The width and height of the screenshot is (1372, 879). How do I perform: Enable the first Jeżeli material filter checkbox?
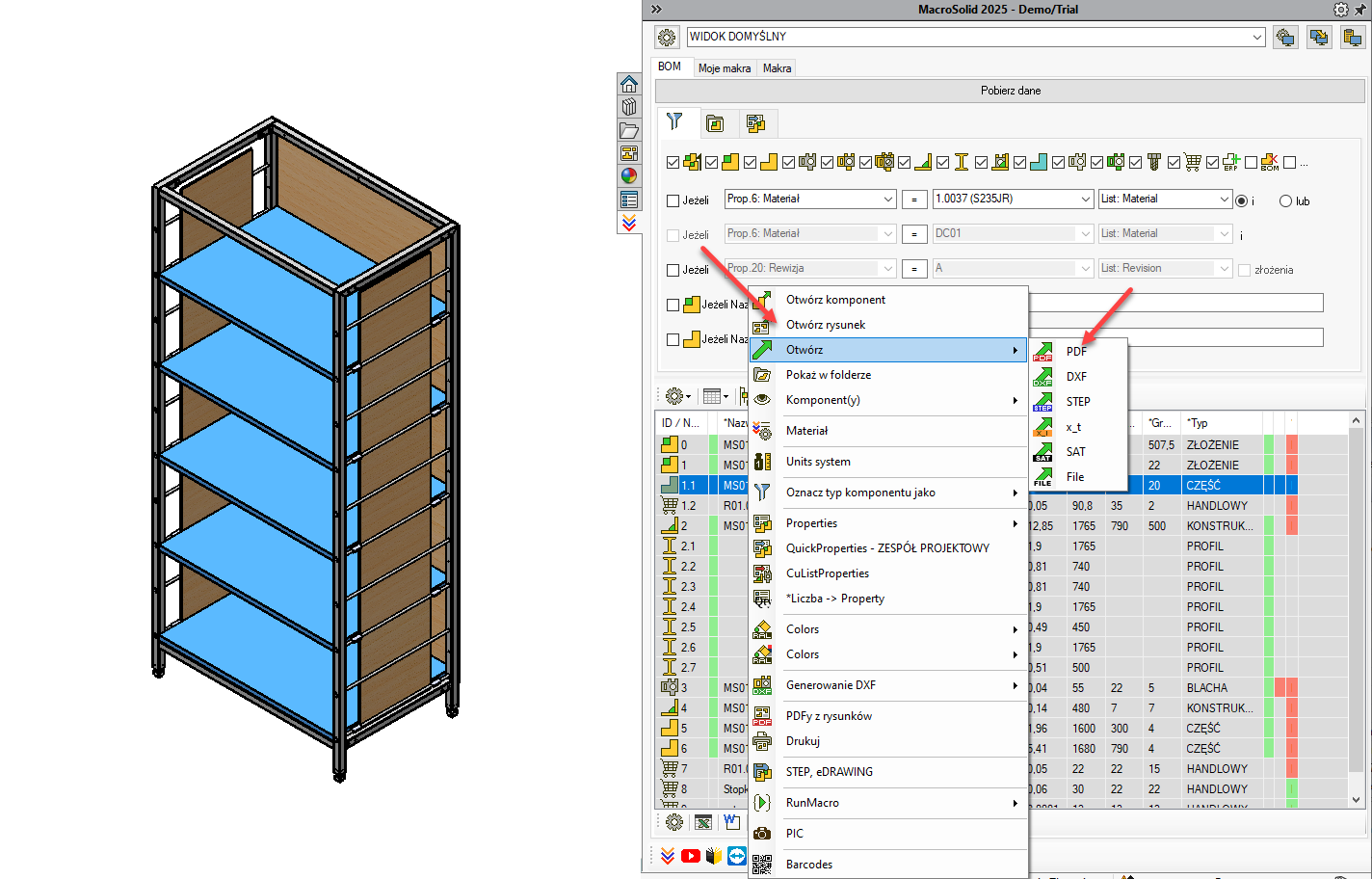[x=673, y=200]
